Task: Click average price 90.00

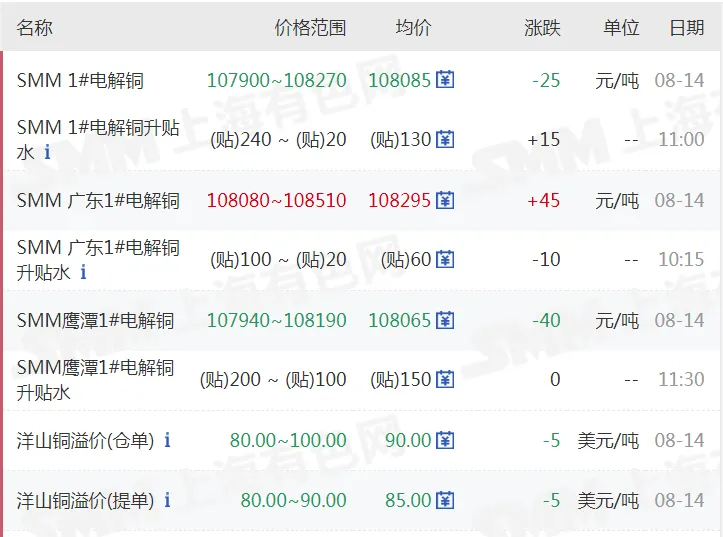Action: coord(408,440)
